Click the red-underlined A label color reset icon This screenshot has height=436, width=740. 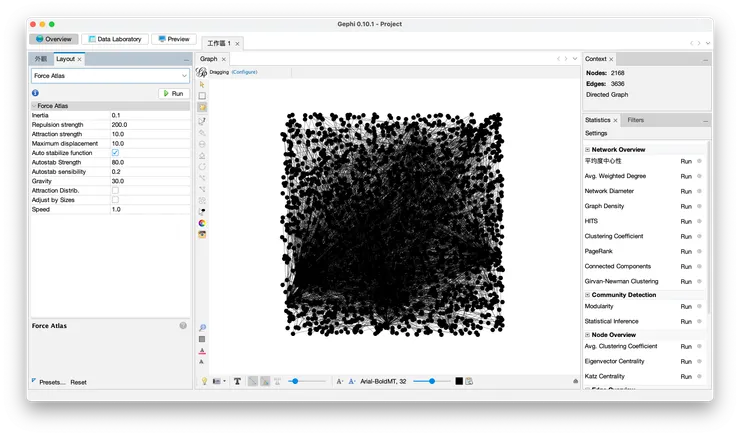202,351
